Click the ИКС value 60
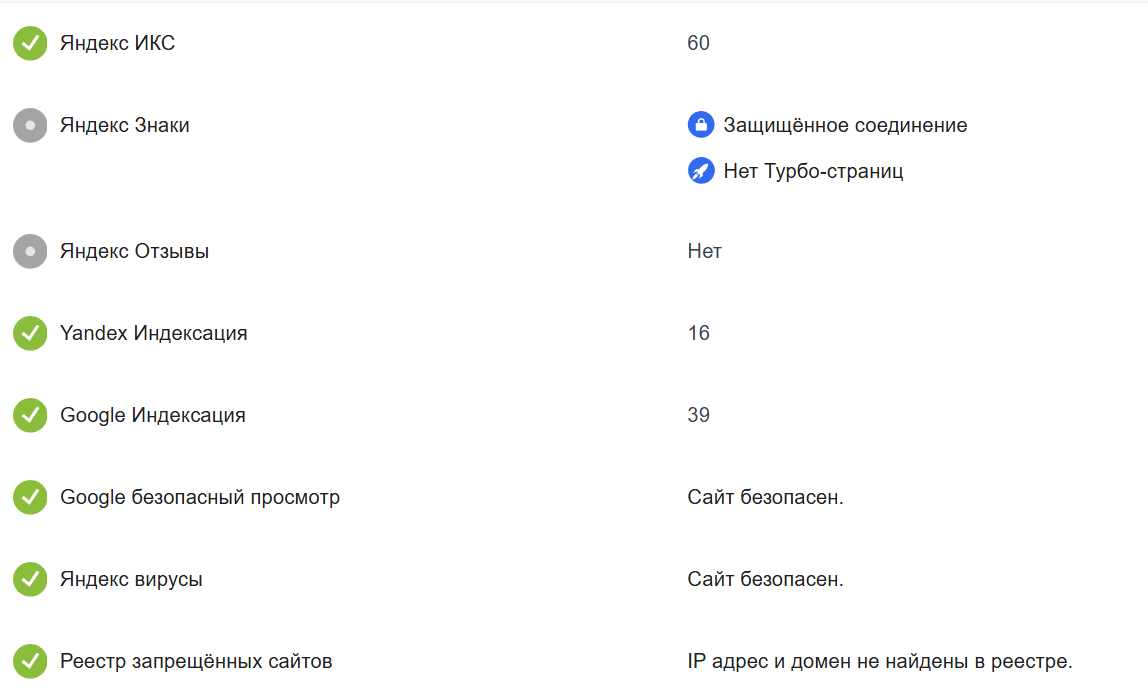 (x=698, y=43)
